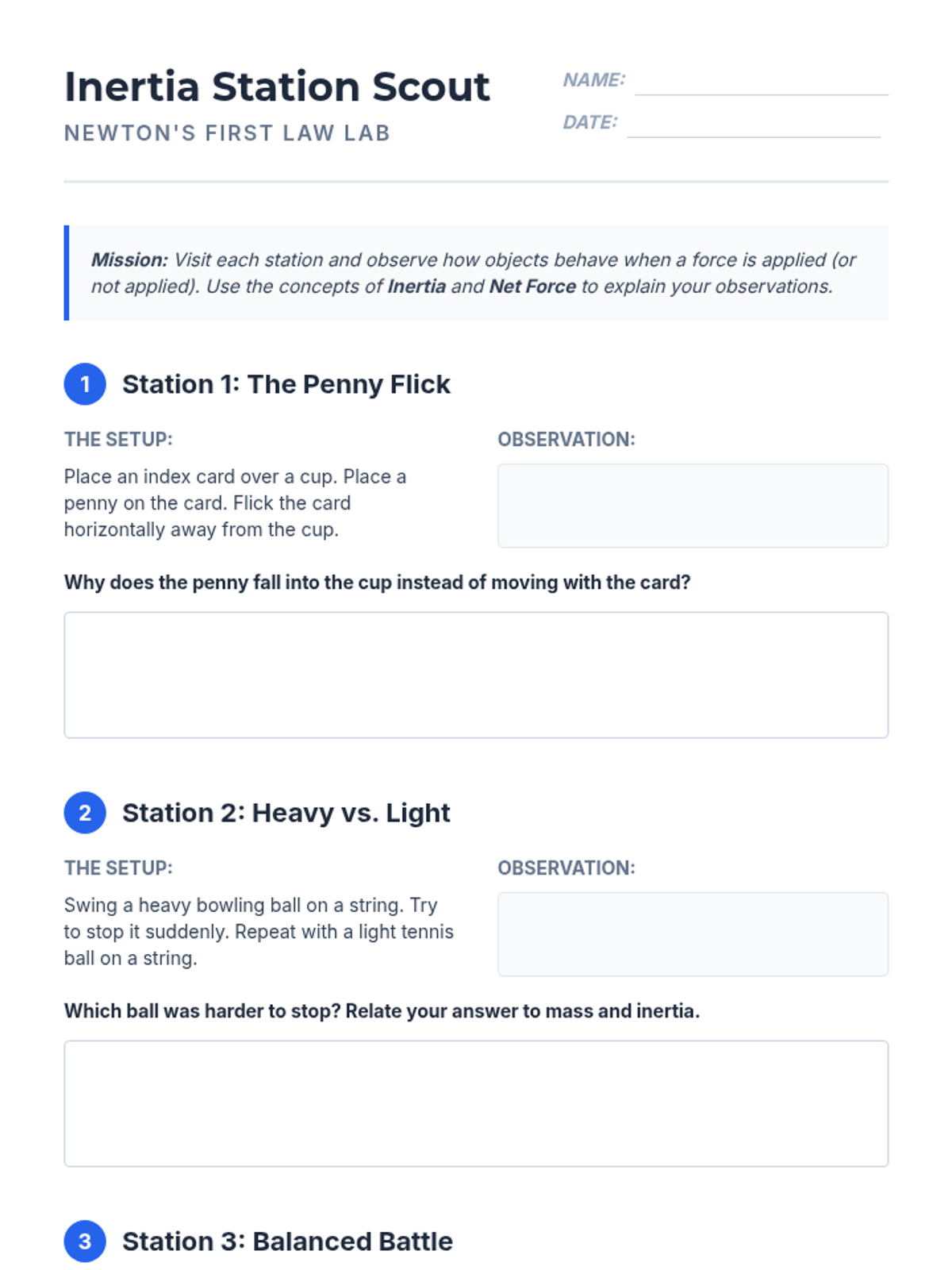The image size is (952, 1270).
Task: Click the OBSERVATION label in Station 1
Action: click(x=566, y=440)
